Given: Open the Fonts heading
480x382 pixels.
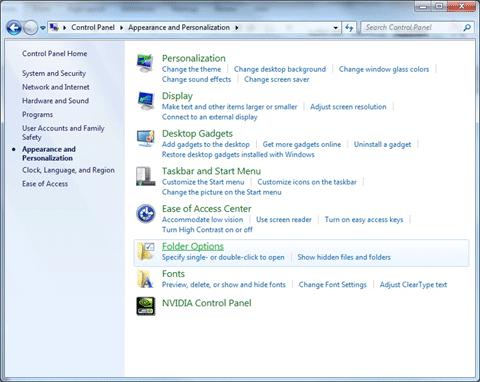Looking at the screenshot, I should (x=173, y=274).
